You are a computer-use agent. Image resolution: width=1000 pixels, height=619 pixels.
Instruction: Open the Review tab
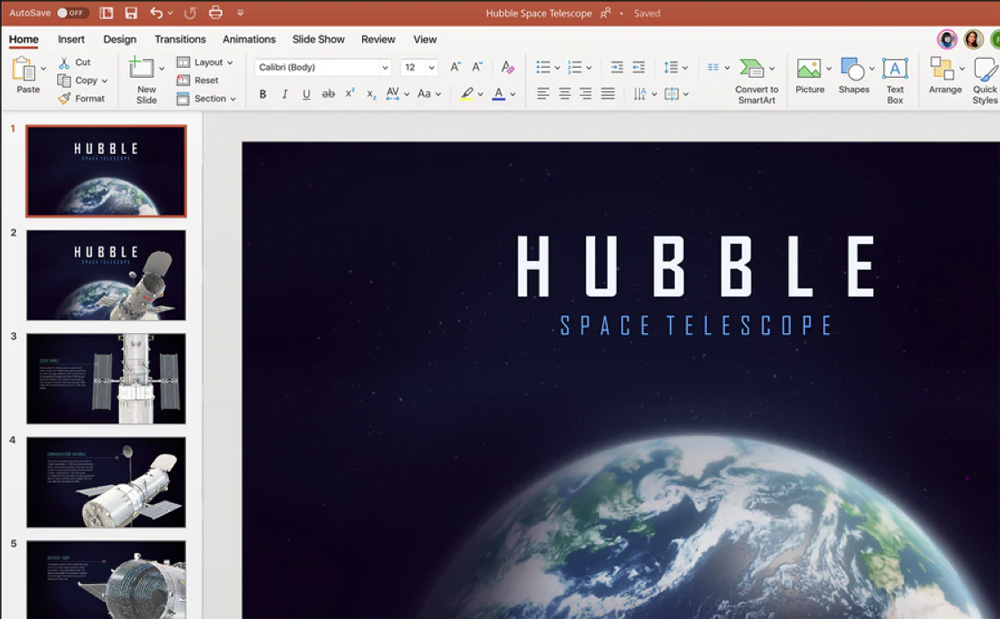click(x=378, y=40)
